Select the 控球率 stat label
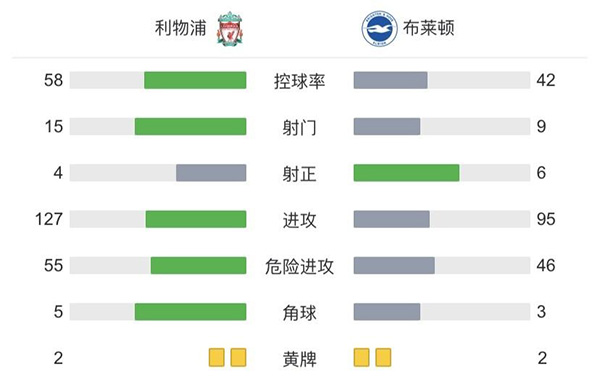Image resolution: width=600 pixels, height=380 pixels. coord(300,81)
